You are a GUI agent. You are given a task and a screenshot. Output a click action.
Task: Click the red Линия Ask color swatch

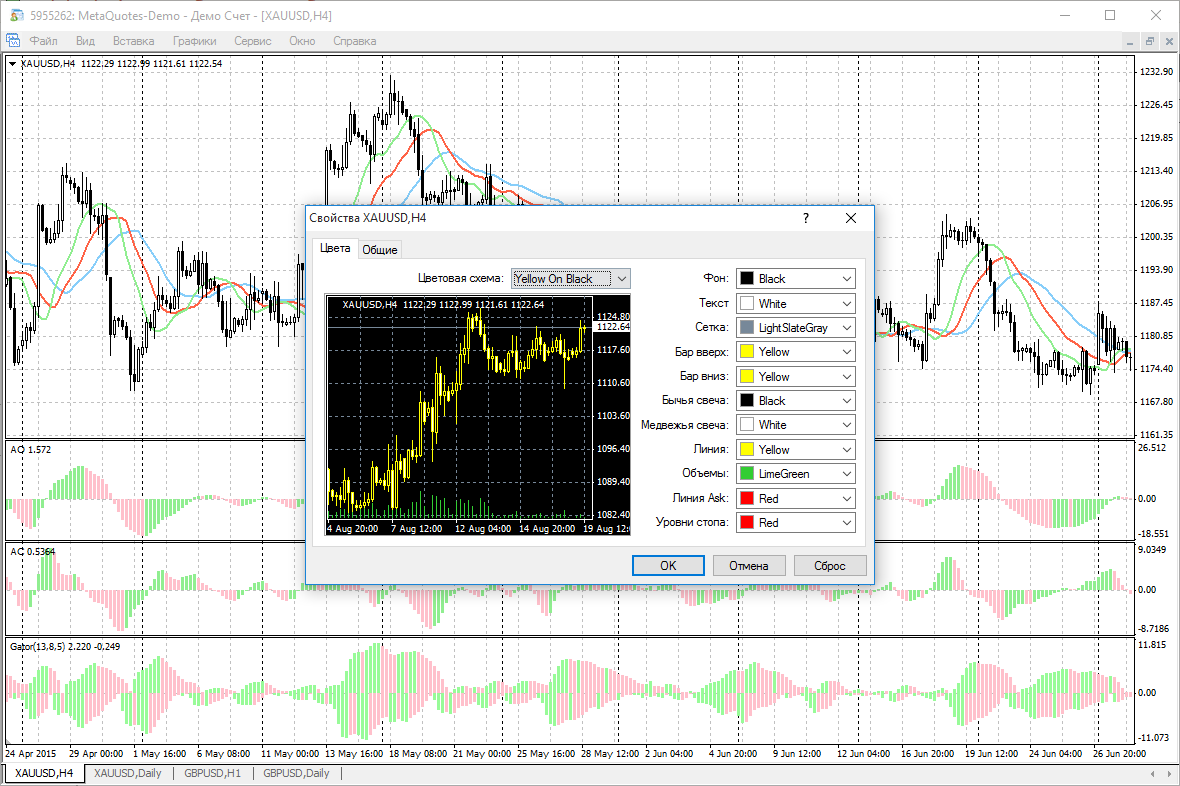coord(746,498)
